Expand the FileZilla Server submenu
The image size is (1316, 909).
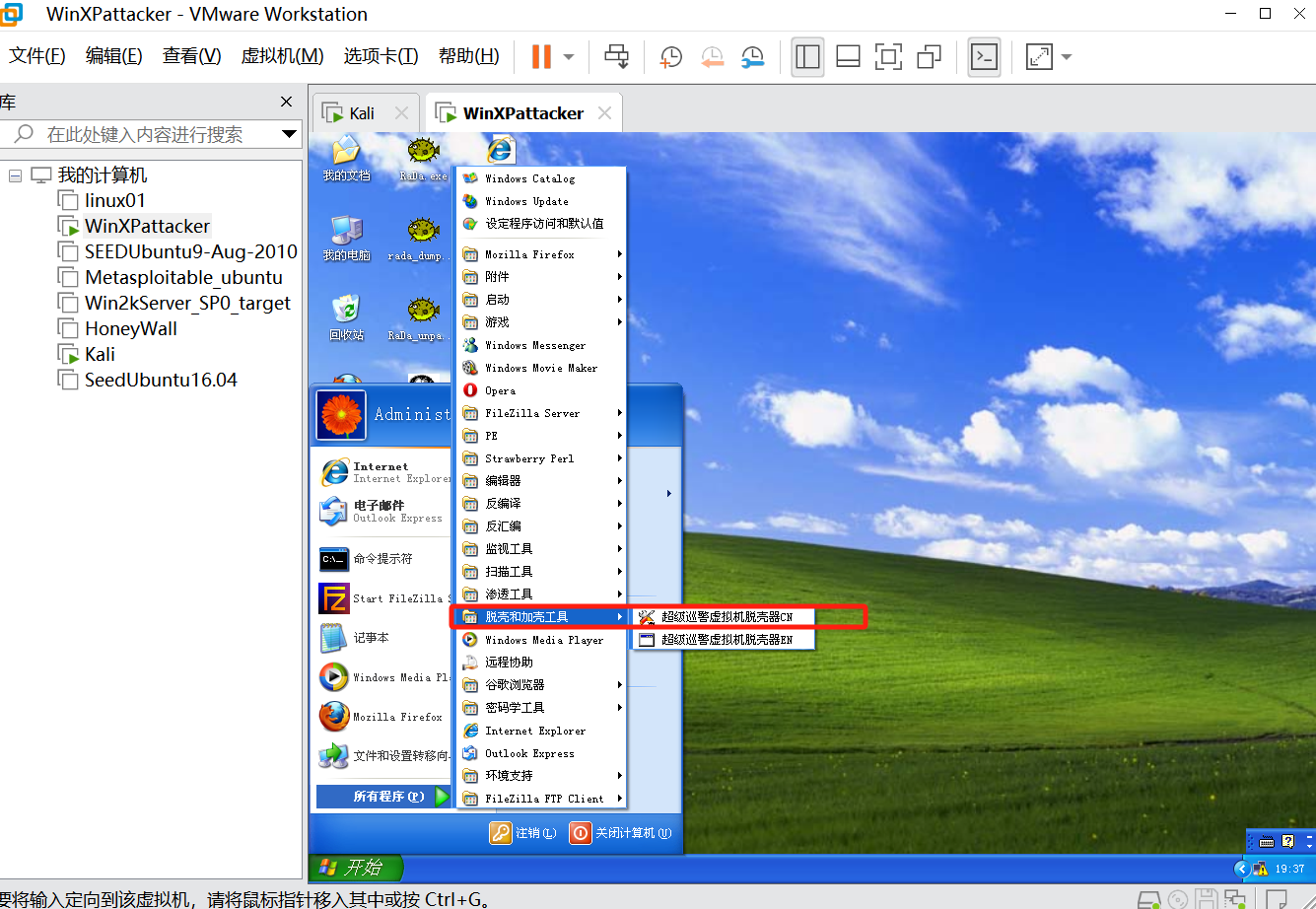[539, 413]
